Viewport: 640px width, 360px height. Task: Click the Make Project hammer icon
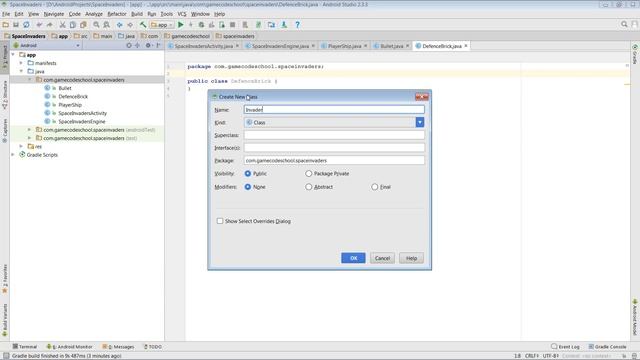[x=143, y=25]
